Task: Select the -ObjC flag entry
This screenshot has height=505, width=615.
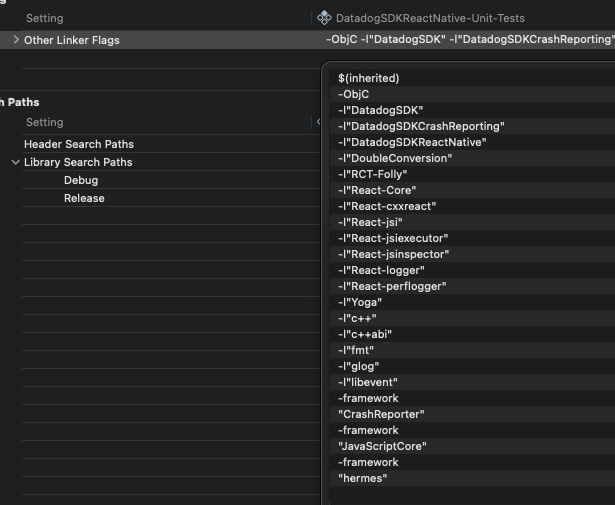Action: (472, 94)
